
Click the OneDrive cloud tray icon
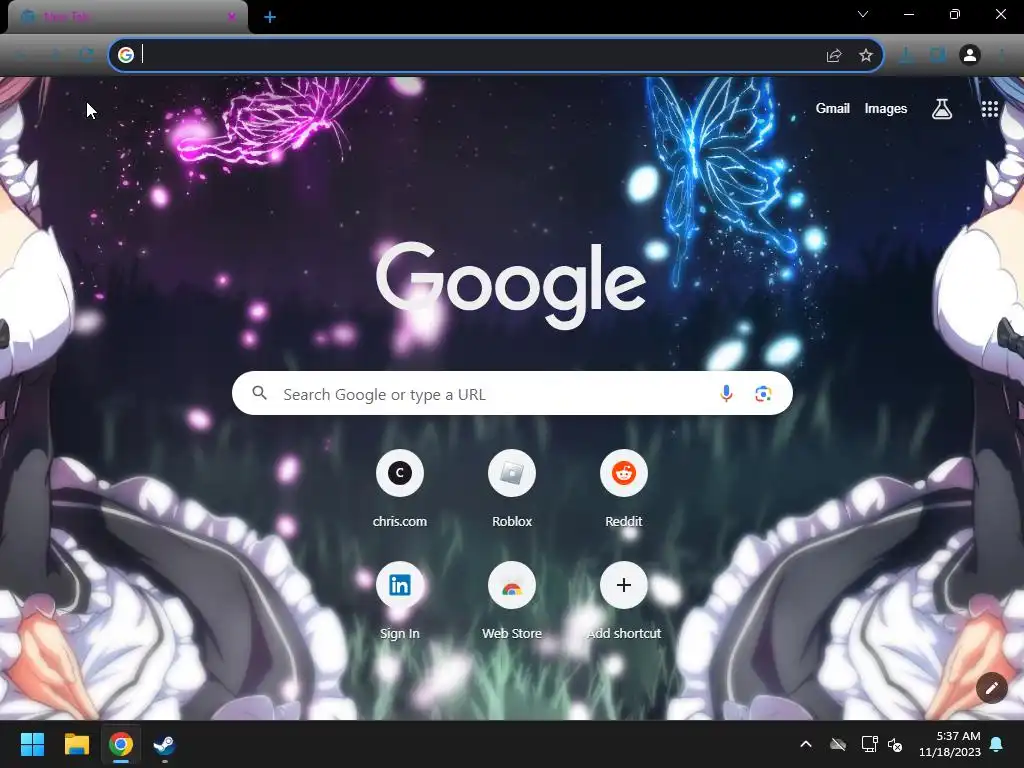tap(838, 744)
